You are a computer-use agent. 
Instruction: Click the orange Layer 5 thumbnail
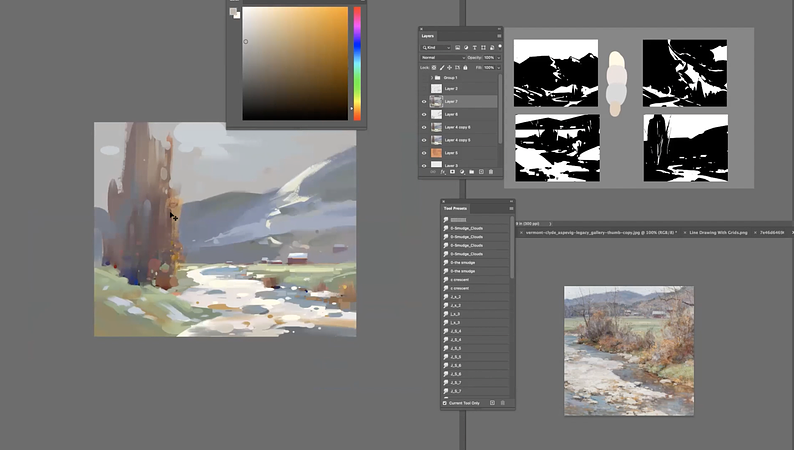pos(436,153)
